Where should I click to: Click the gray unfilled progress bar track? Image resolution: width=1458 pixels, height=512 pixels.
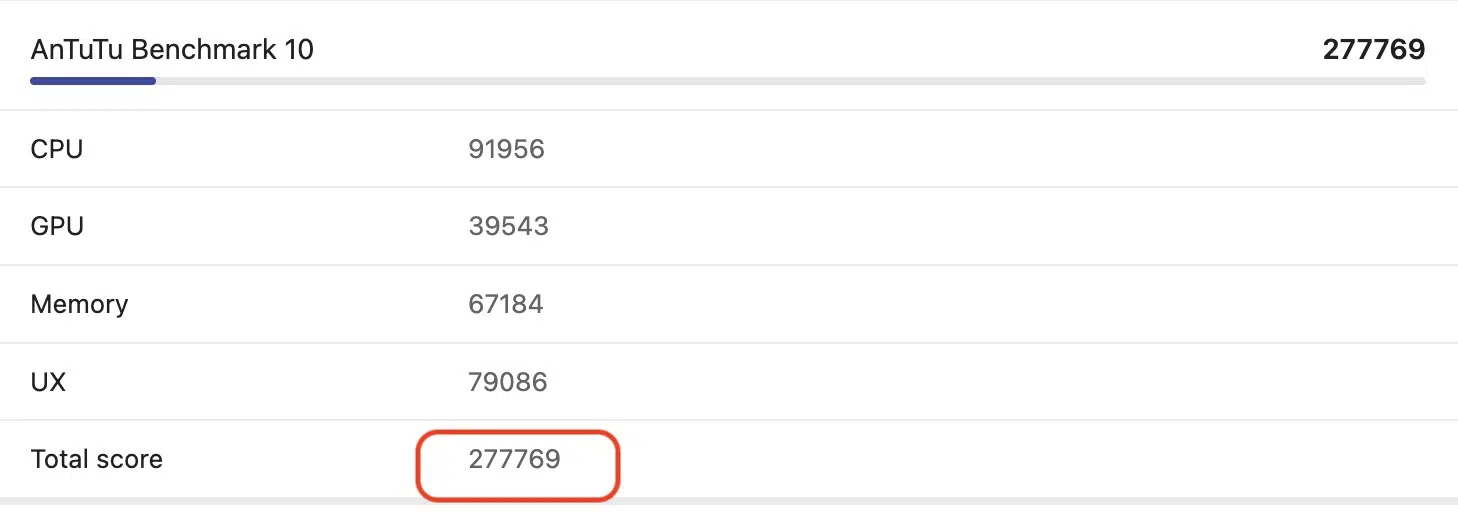point(790,81)
